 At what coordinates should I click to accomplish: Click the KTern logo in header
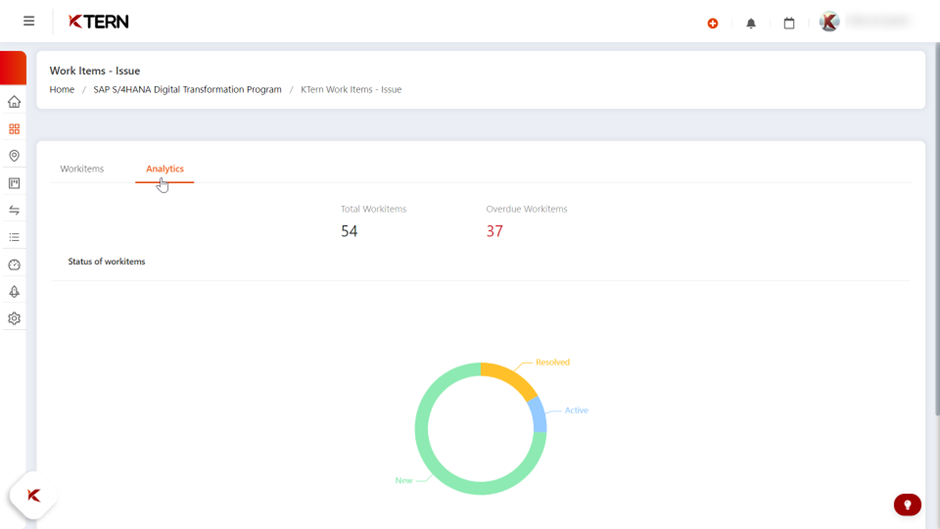[x=98, y=22]
